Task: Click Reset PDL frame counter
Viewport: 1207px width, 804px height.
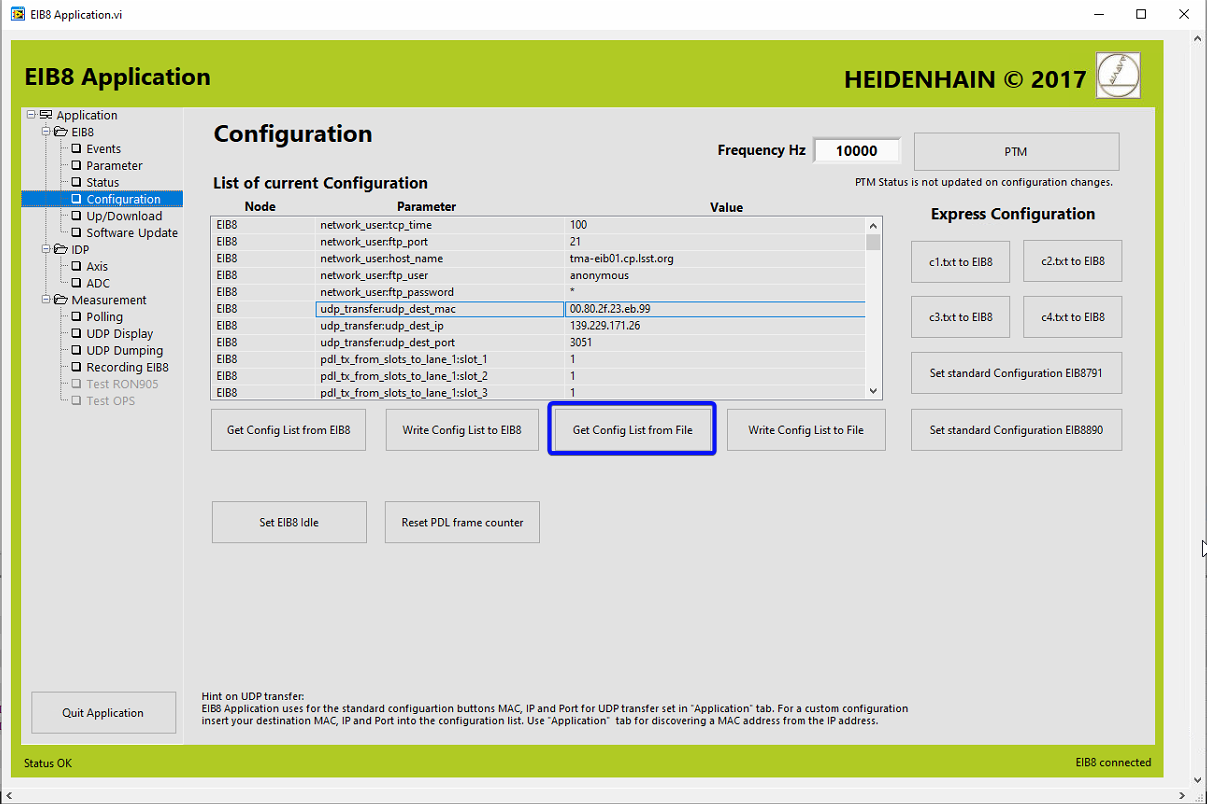Action: click(x=462, y=522)
